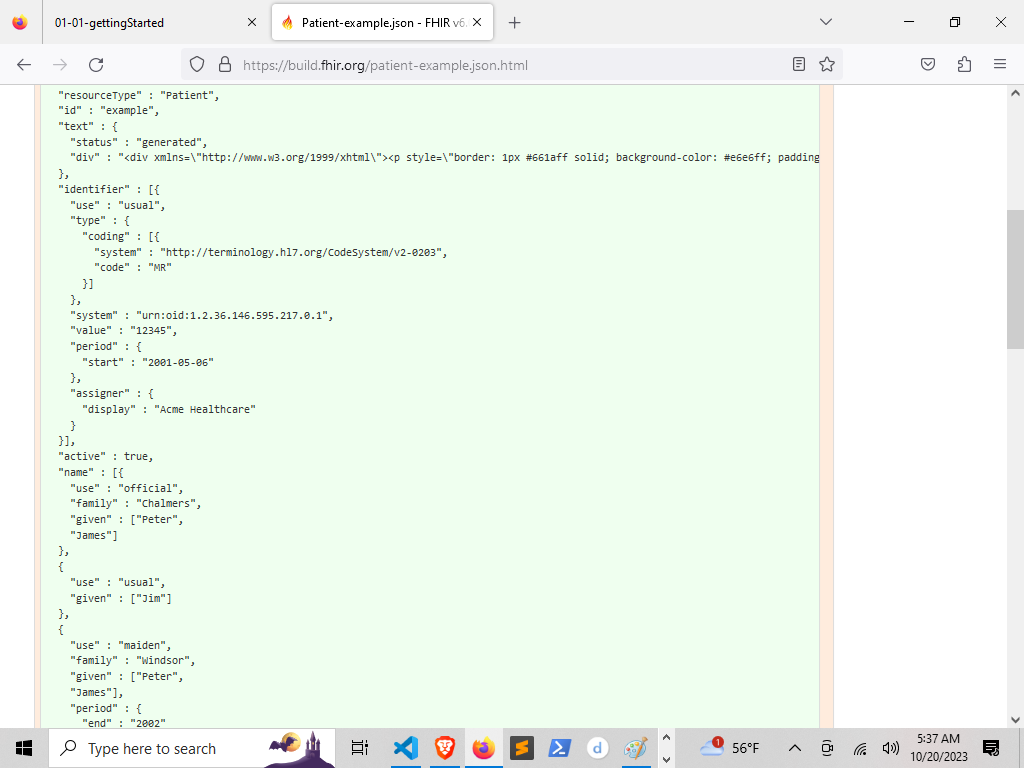
Task: Click the "maiden" use value
Action: click(144, 645)
